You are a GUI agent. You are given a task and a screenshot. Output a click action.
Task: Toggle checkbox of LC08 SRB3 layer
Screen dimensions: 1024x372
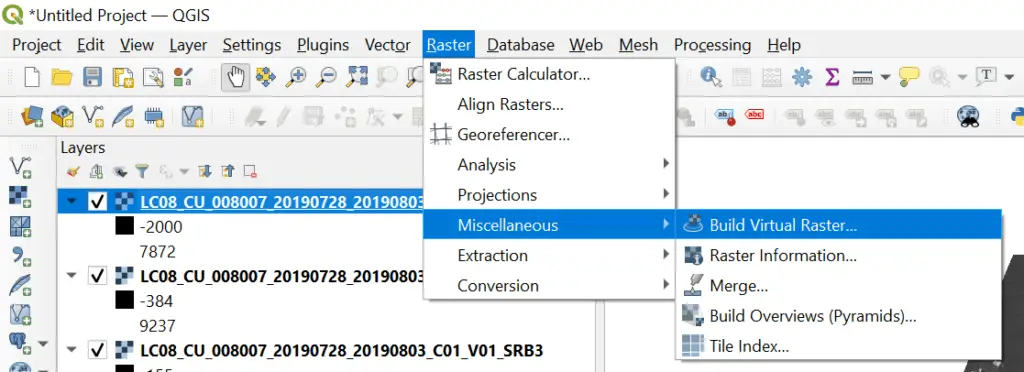(98, 350)
